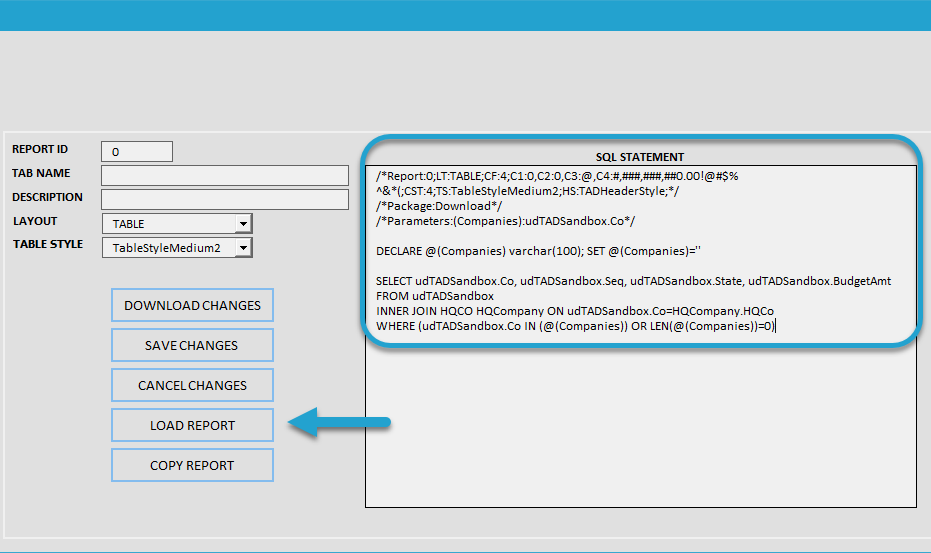Click the TABLE value in LAYOUT combo

[128, 224]
